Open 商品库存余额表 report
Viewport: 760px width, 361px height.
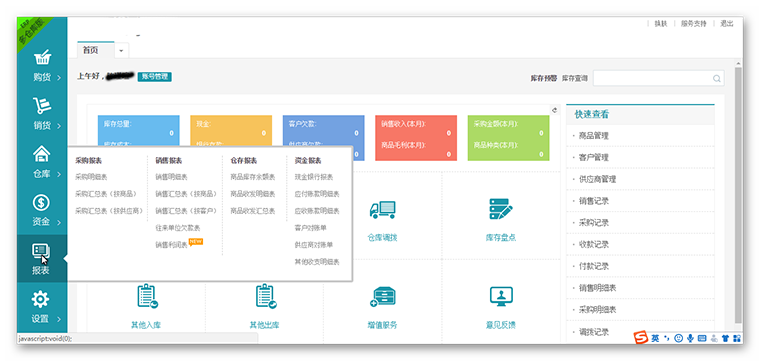253,177
